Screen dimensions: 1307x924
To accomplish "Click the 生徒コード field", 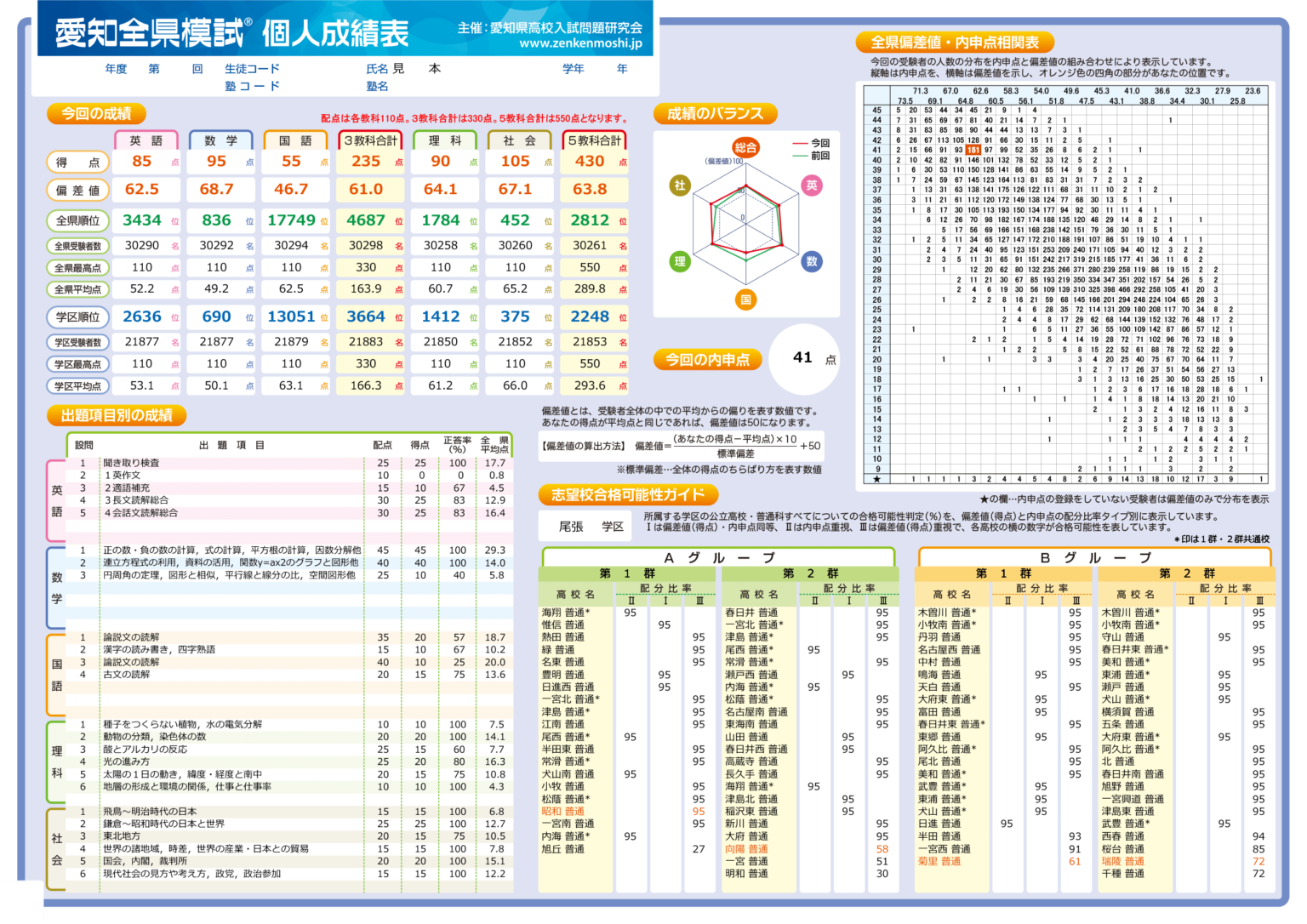I will (x=252, y=69).
